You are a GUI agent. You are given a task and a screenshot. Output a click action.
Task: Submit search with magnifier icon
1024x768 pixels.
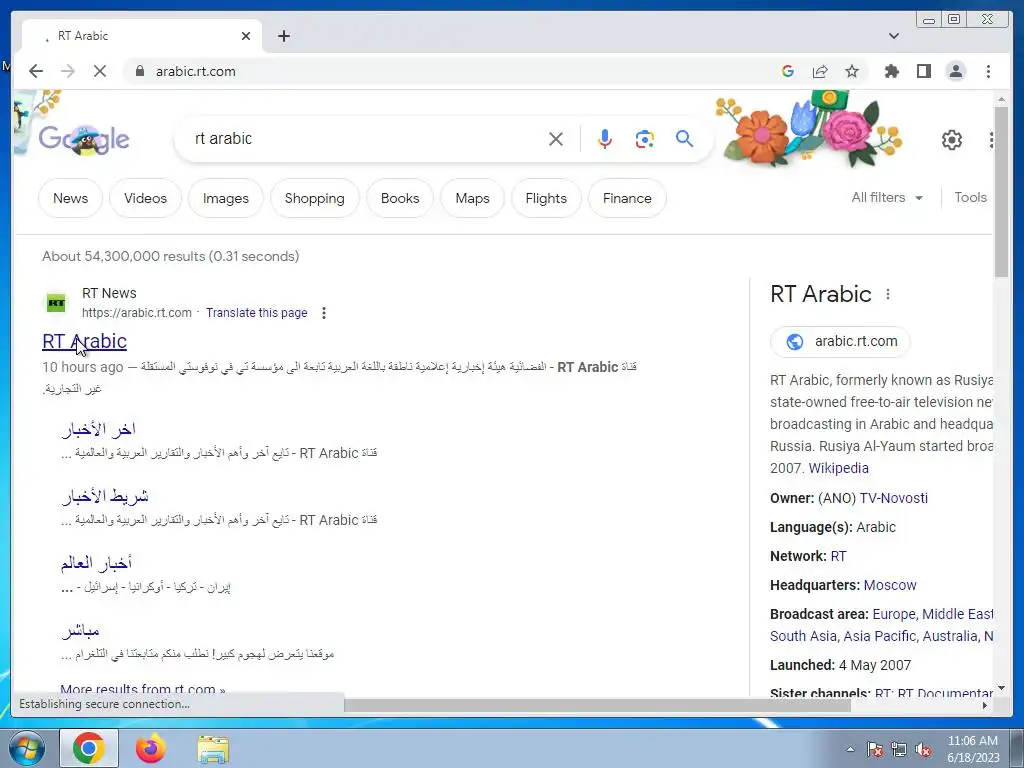(x=684, y=138)
